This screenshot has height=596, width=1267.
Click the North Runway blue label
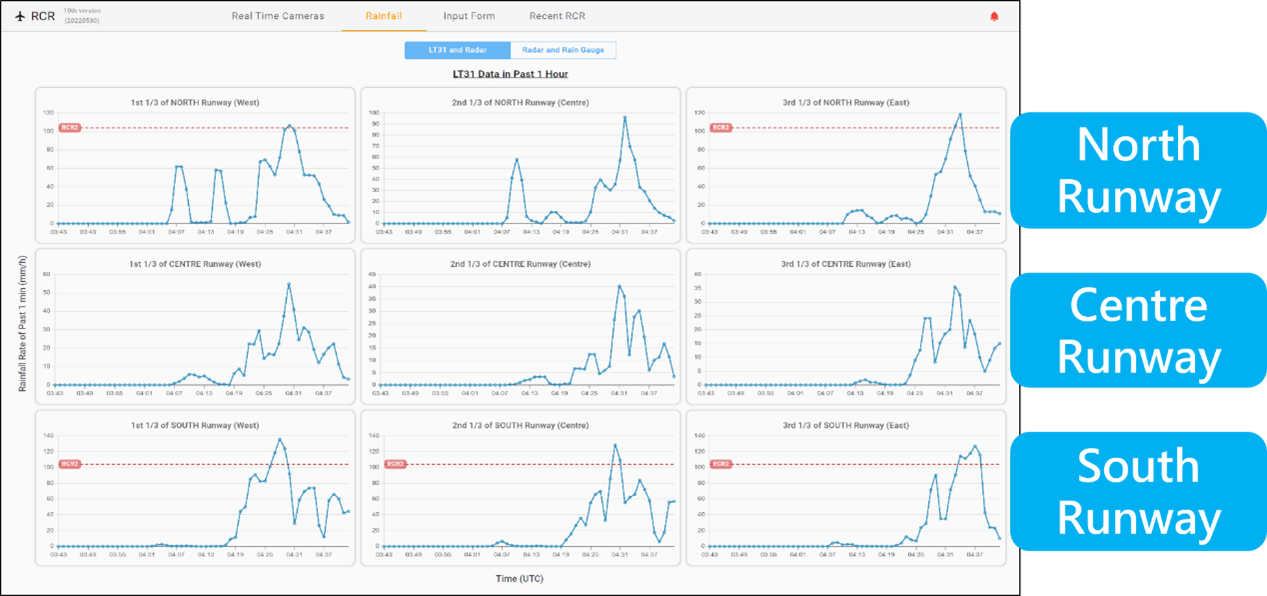tap(1138, 171)
